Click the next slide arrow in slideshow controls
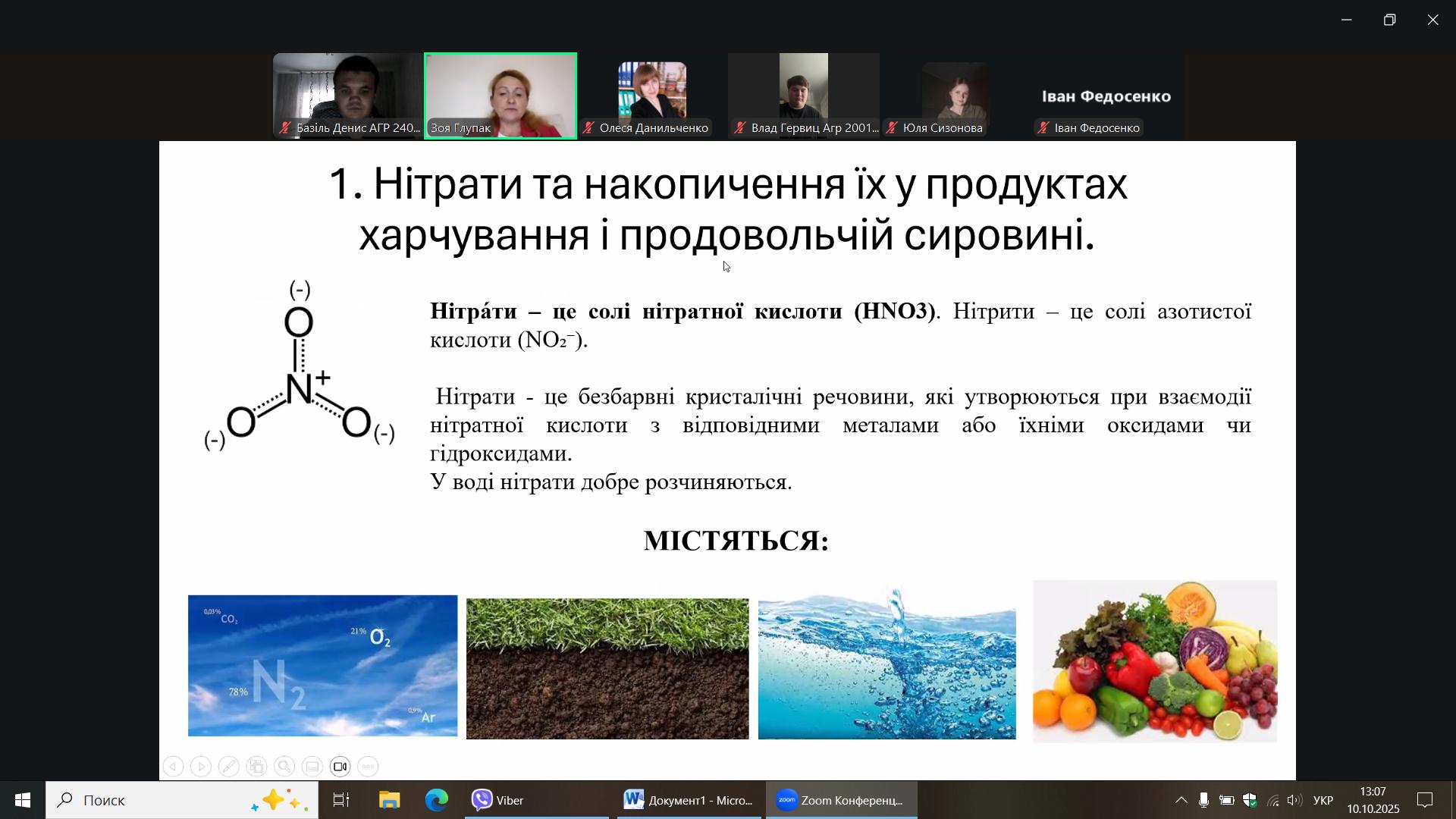The height and width of the screenshot is (819, 1456). (x=201, y=767)
